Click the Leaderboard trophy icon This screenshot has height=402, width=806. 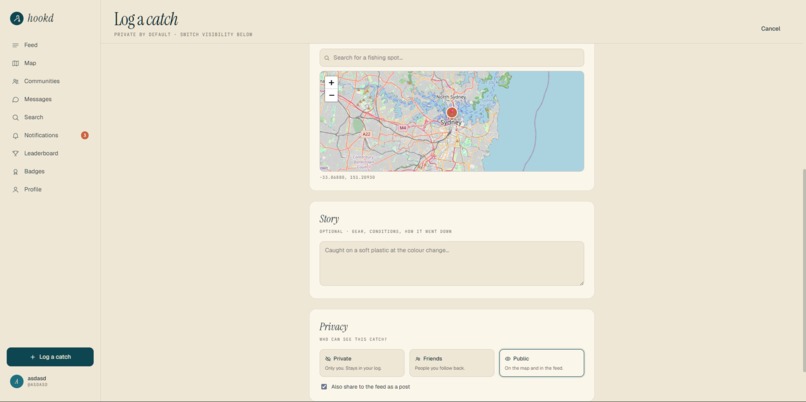pos(15,153)
